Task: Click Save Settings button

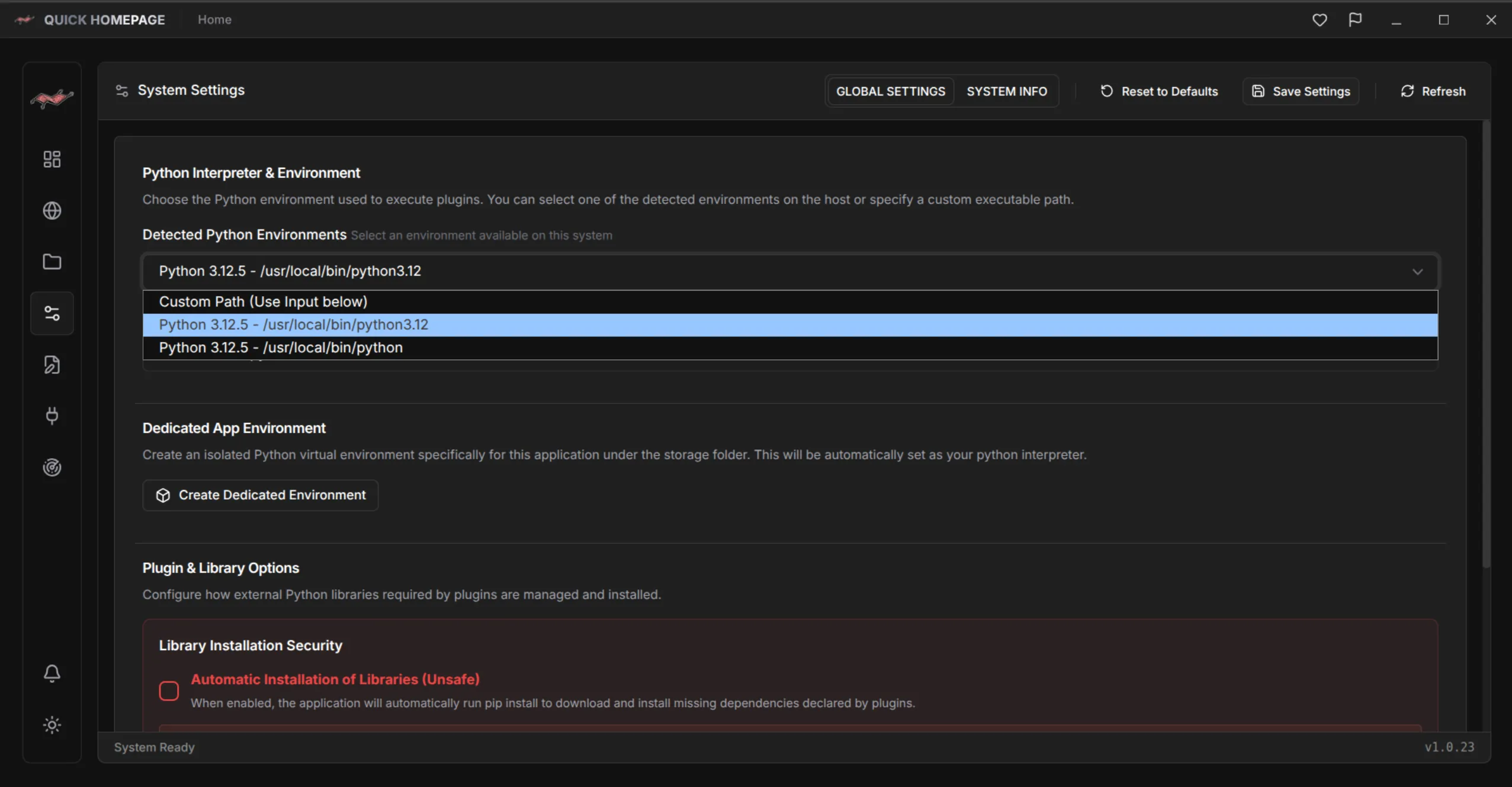Action: click(1301, 91)
